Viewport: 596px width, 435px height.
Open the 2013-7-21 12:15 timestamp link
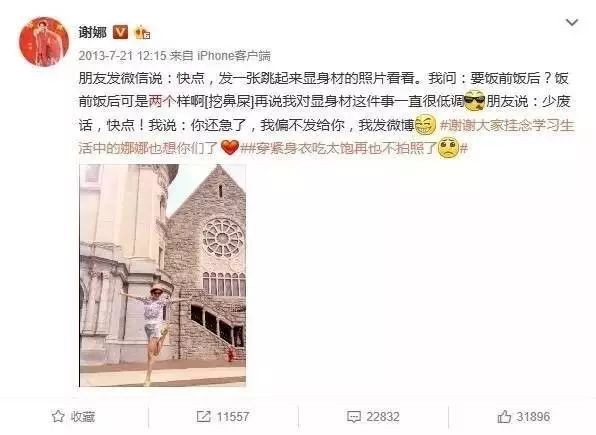pos(122,56)
